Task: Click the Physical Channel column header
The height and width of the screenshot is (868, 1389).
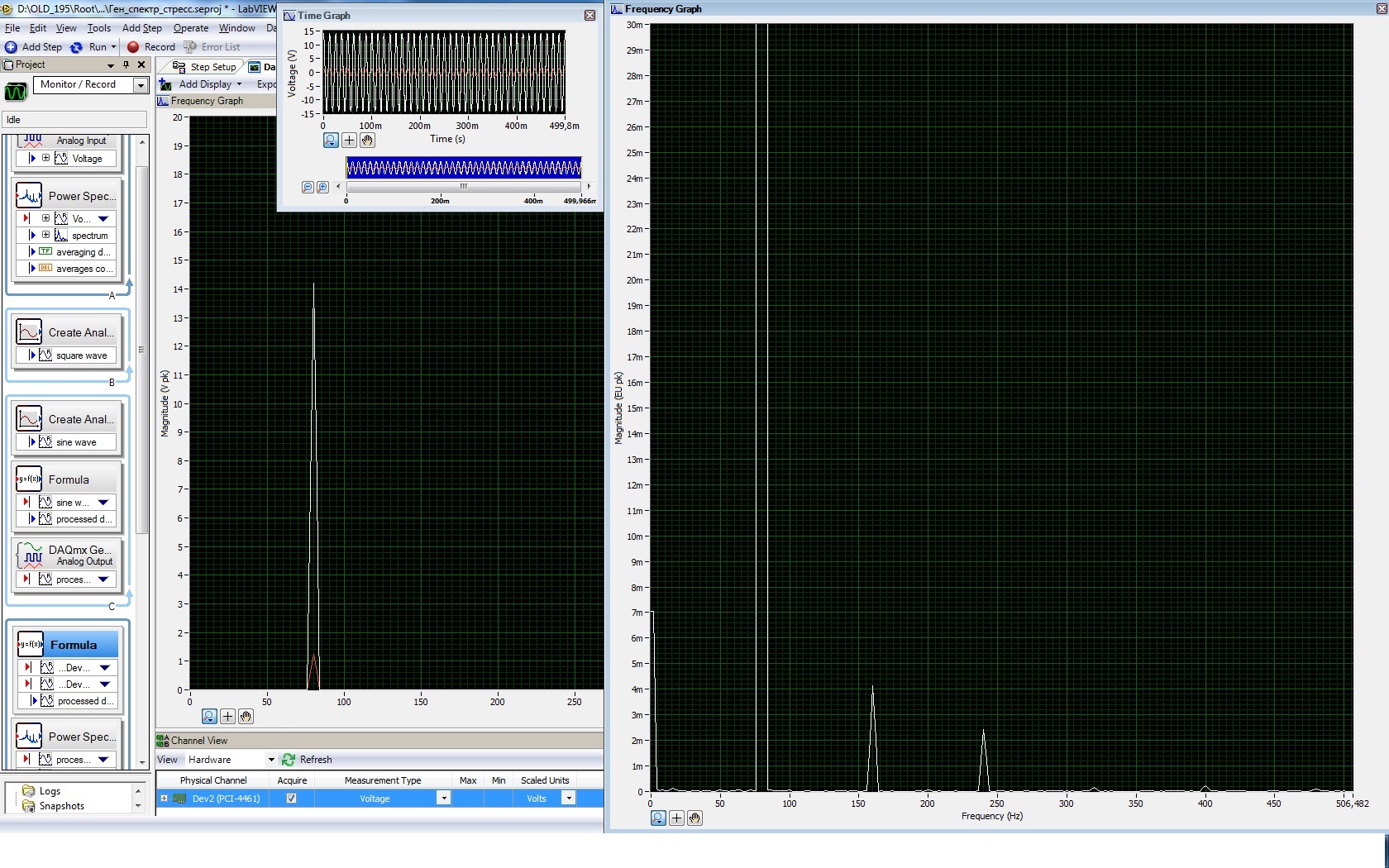Action: click(x=213, y=780)
